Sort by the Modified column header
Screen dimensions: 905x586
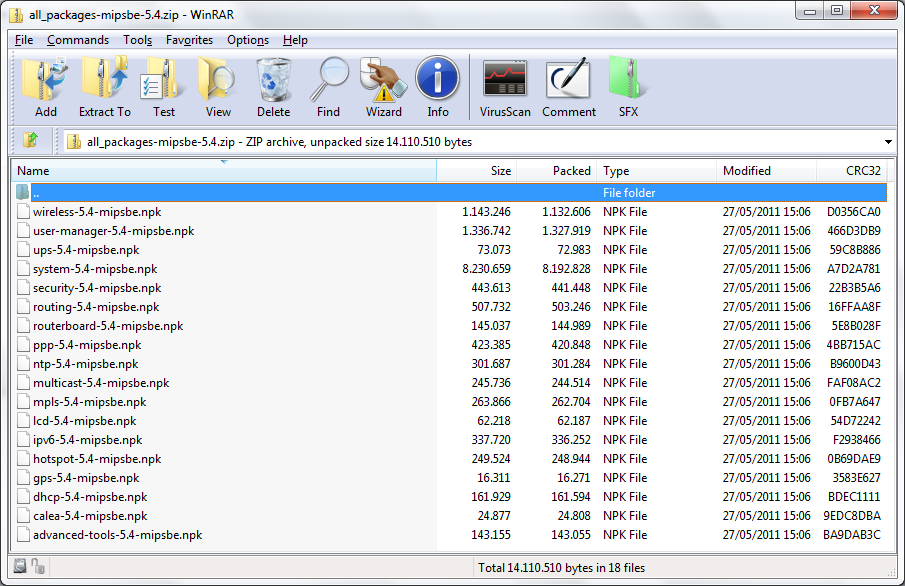[x=766, y=171]
